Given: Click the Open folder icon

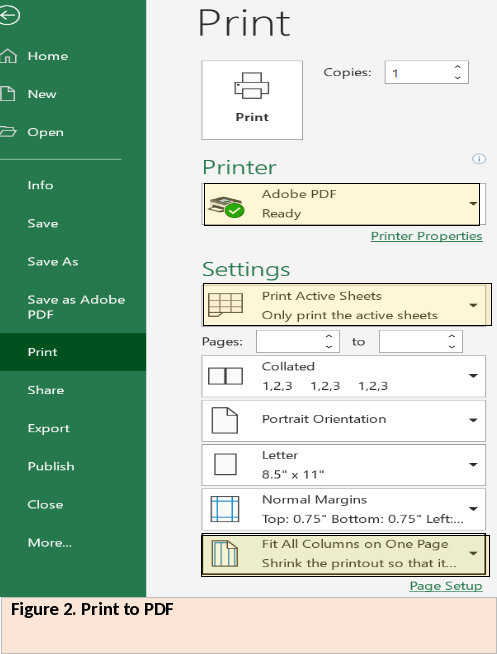Looking at the screenshot, I should click(8, 132).
